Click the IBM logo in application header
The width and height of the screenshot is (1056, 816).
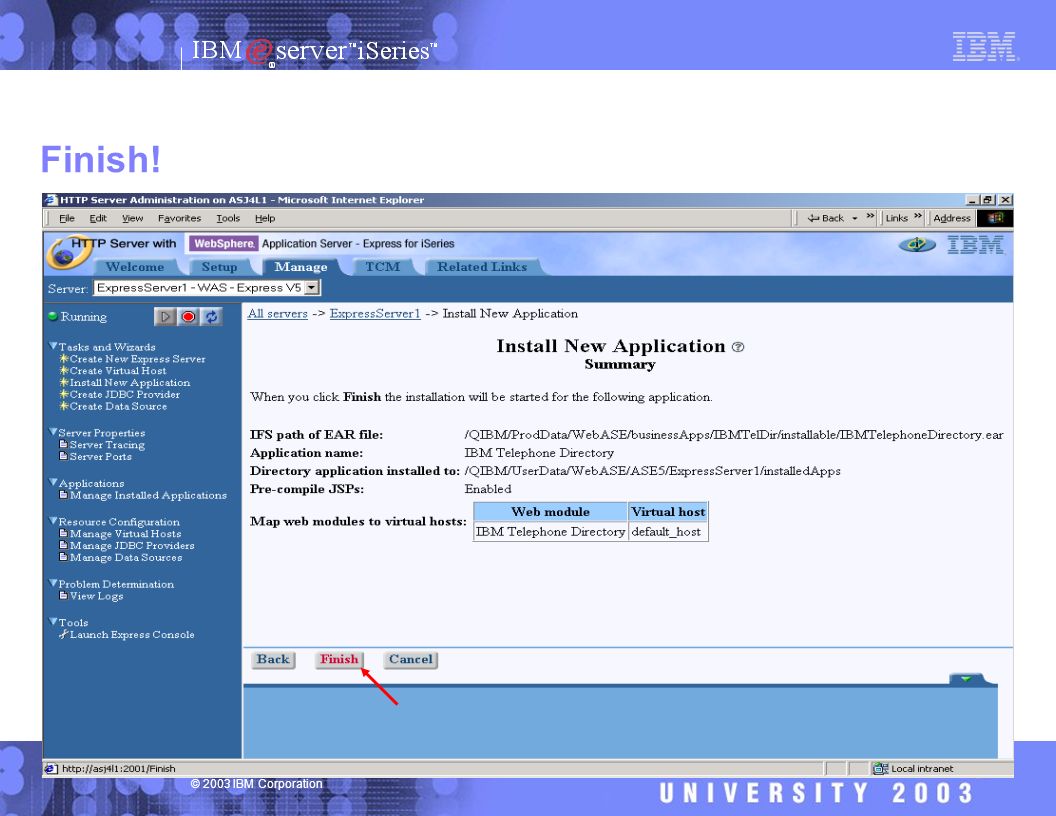pyautogui.click(x=976, y=245)
